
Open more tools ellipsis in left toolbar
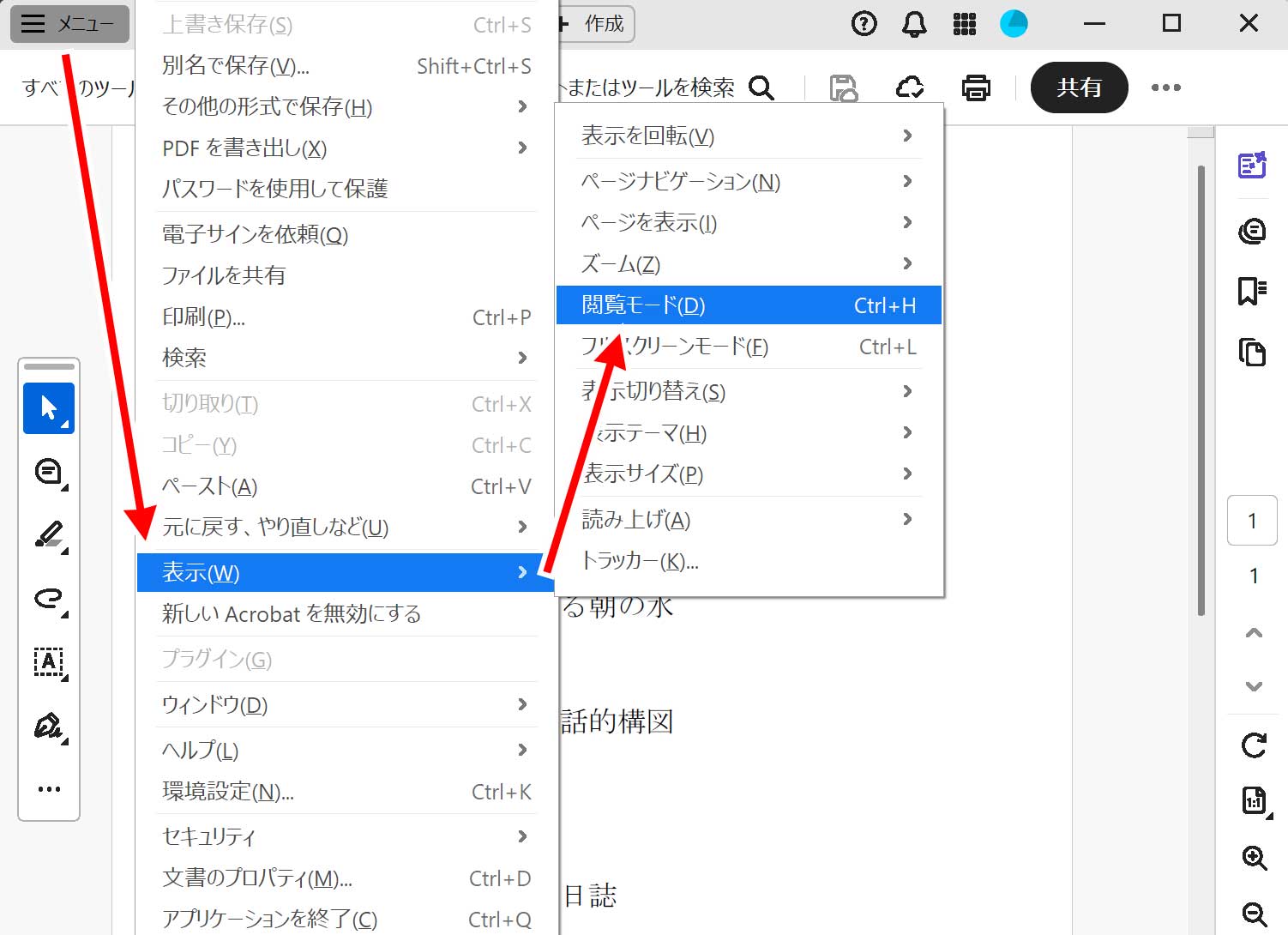click(x=49, y=789)
